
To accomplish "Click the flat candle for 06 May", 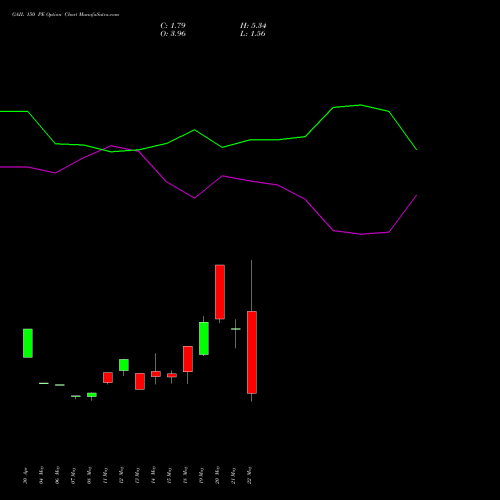I will pos(60,385).
